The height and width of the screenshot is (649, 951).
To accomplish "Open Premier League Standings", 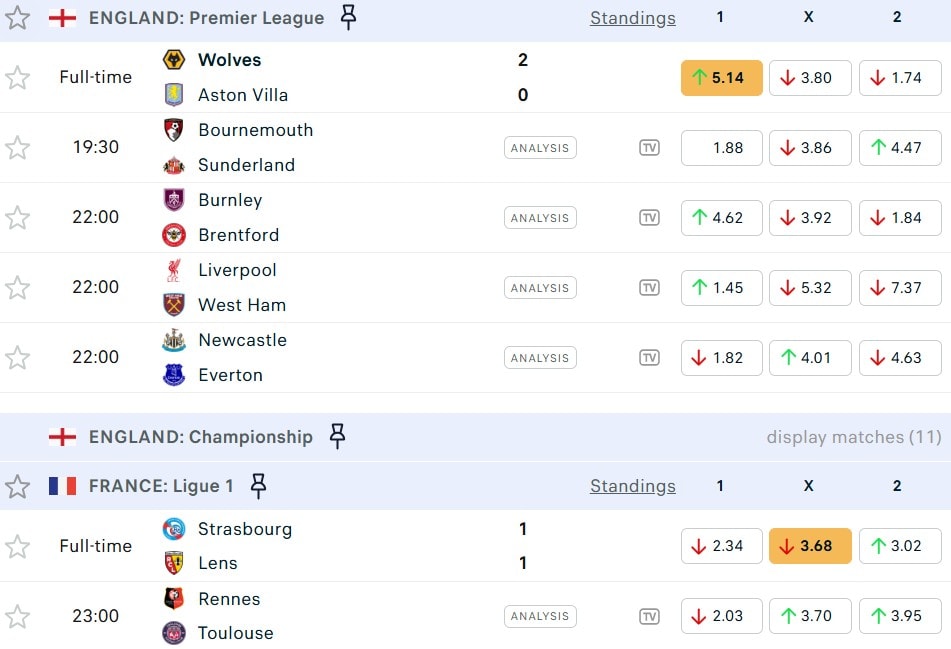I will pyautogui.click(x=632, y=18).
